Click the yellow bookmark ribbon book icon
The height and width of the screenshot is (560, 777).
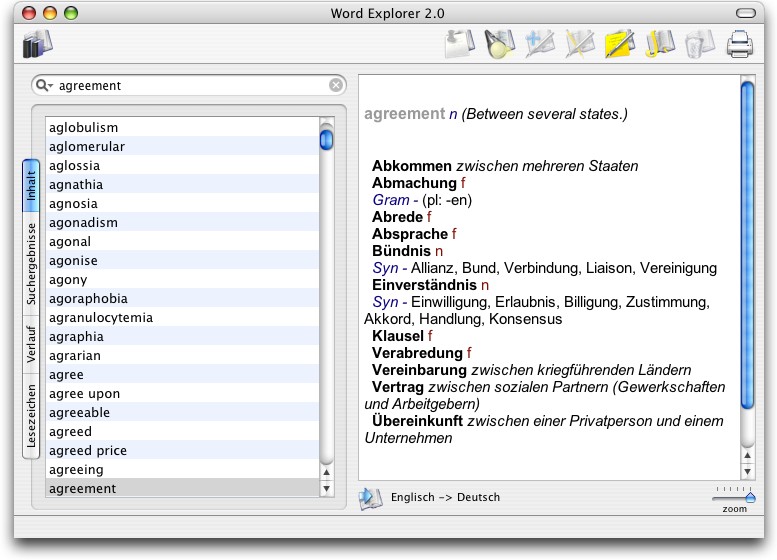660,44
